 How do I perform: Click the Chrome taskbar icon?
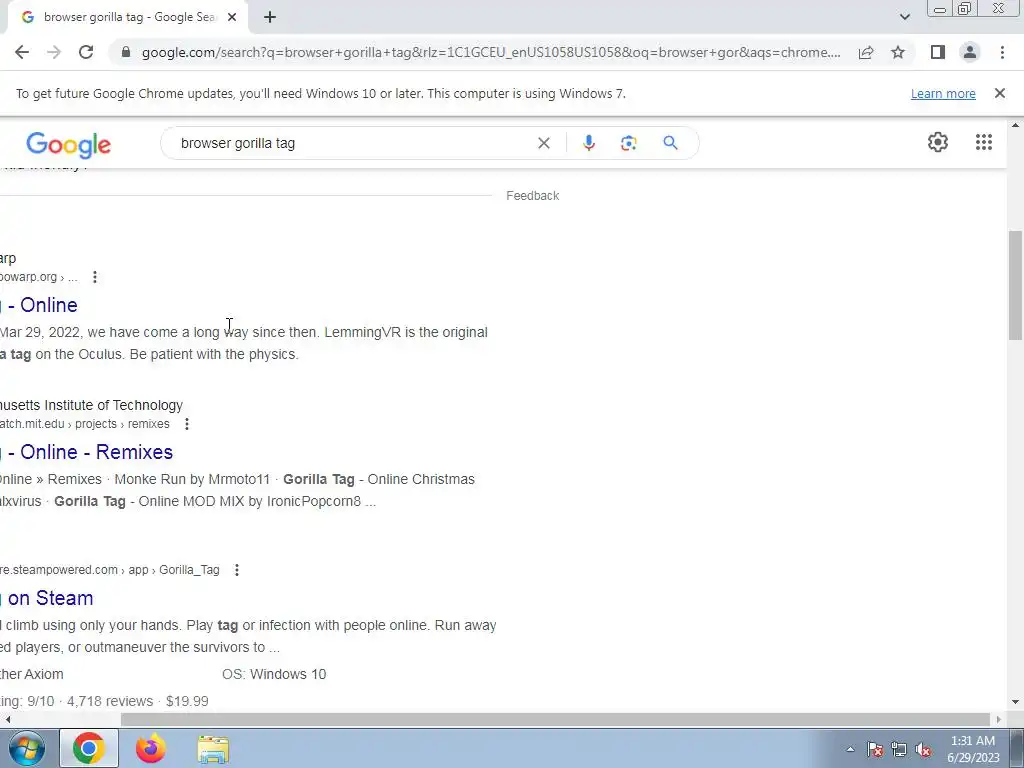click(89, 748)
